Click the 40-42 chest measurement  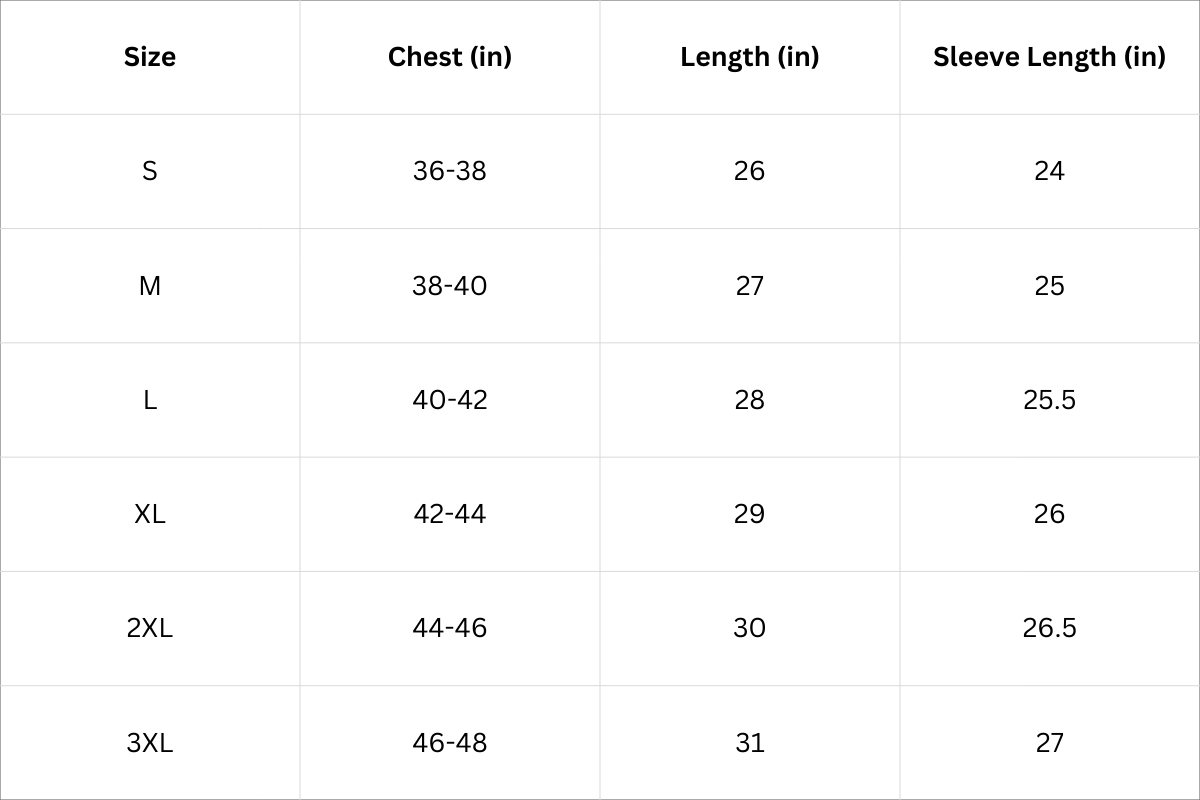coord(449,400)
